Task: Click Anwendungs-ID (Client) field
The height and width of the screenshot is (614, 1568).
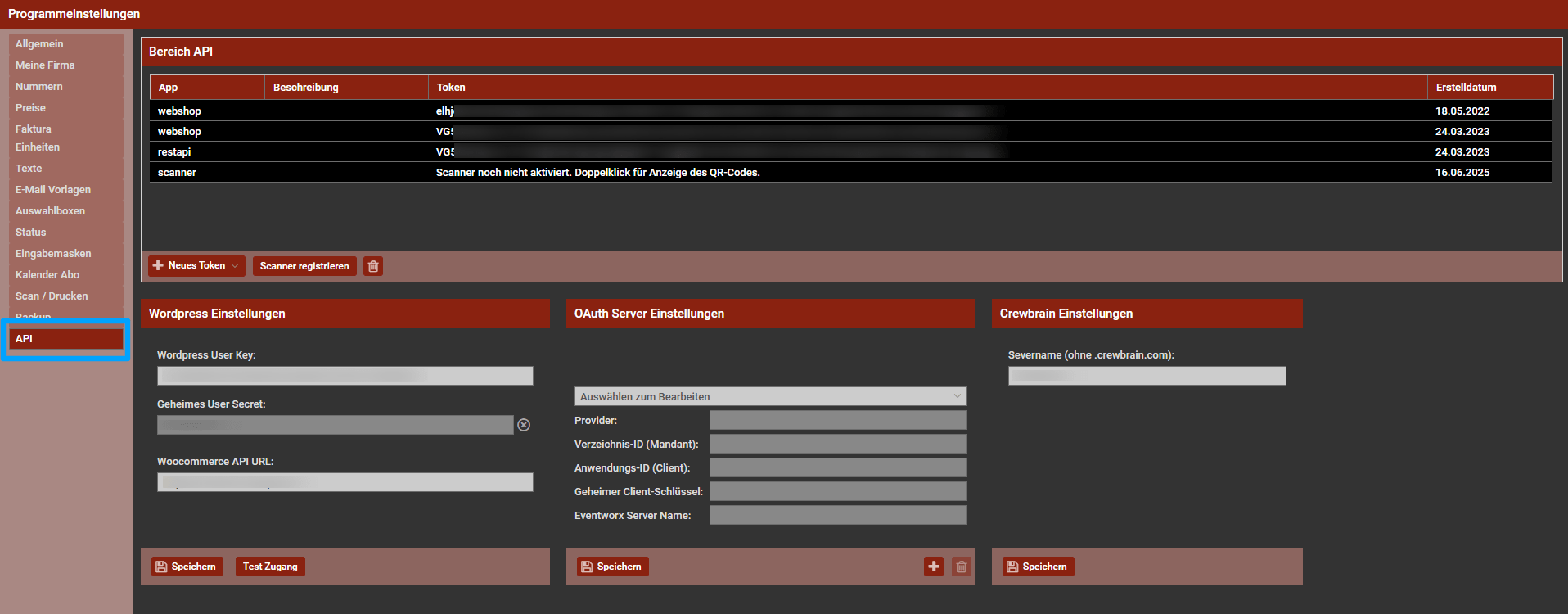Action: pos(838,467)
